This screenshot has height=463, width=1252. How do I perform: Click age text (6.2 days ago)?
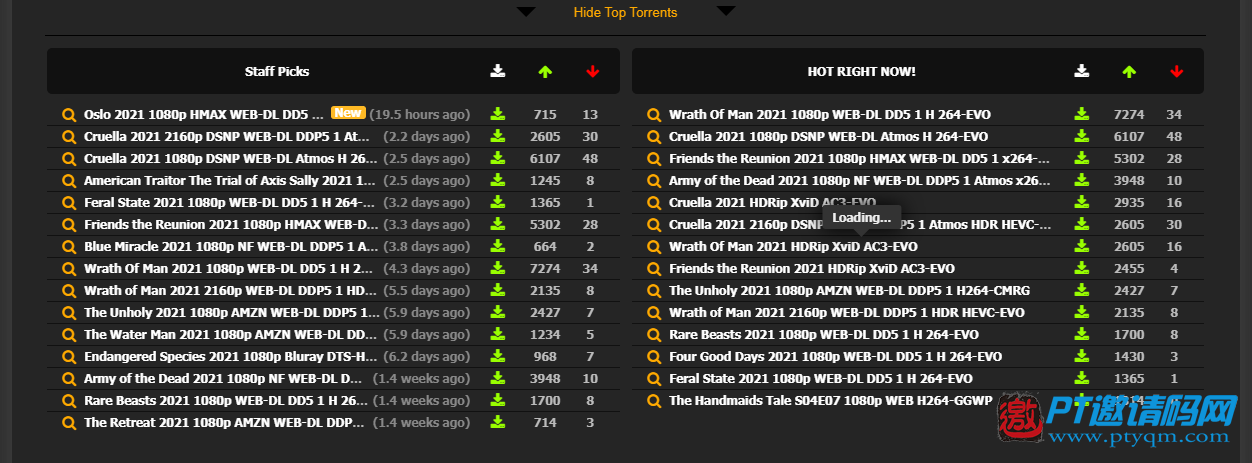coord(426,356)
